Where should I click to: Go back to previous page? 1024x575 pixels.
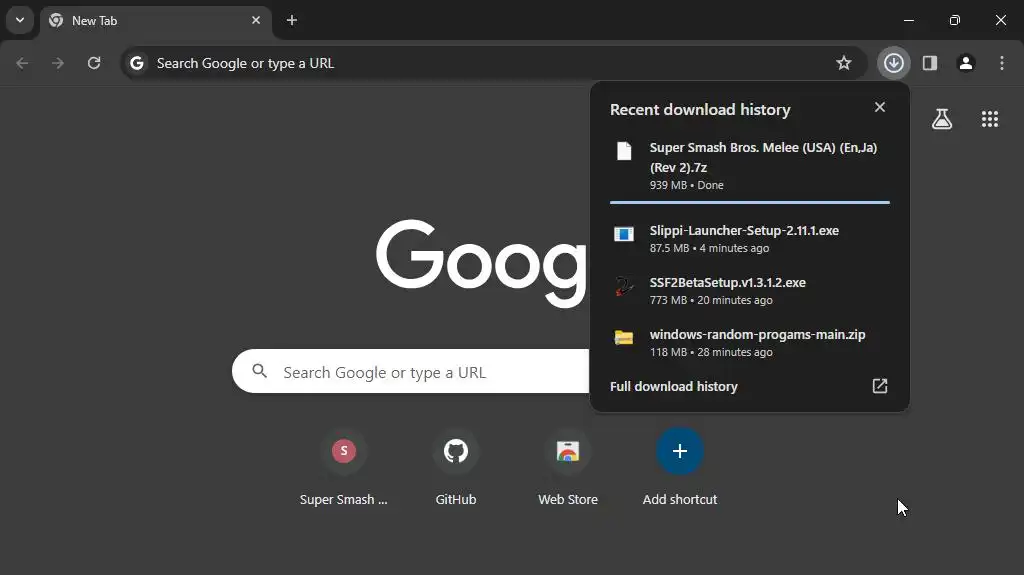[x=22, y=63]
